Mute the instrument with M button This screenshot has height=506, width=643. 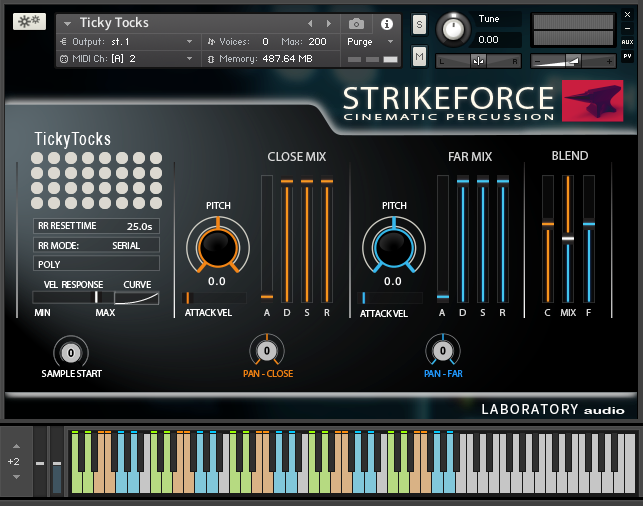(419, 56)
